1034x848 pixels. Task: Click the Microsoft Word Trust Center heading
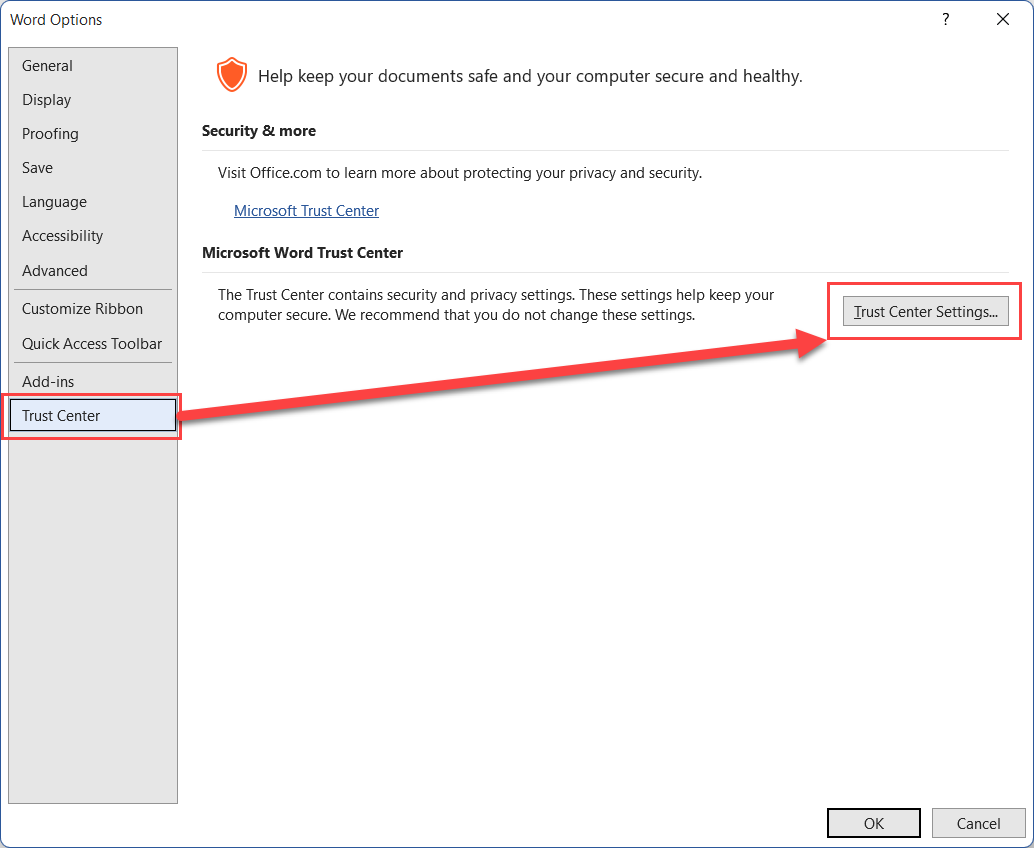click(x=302, y=253)
